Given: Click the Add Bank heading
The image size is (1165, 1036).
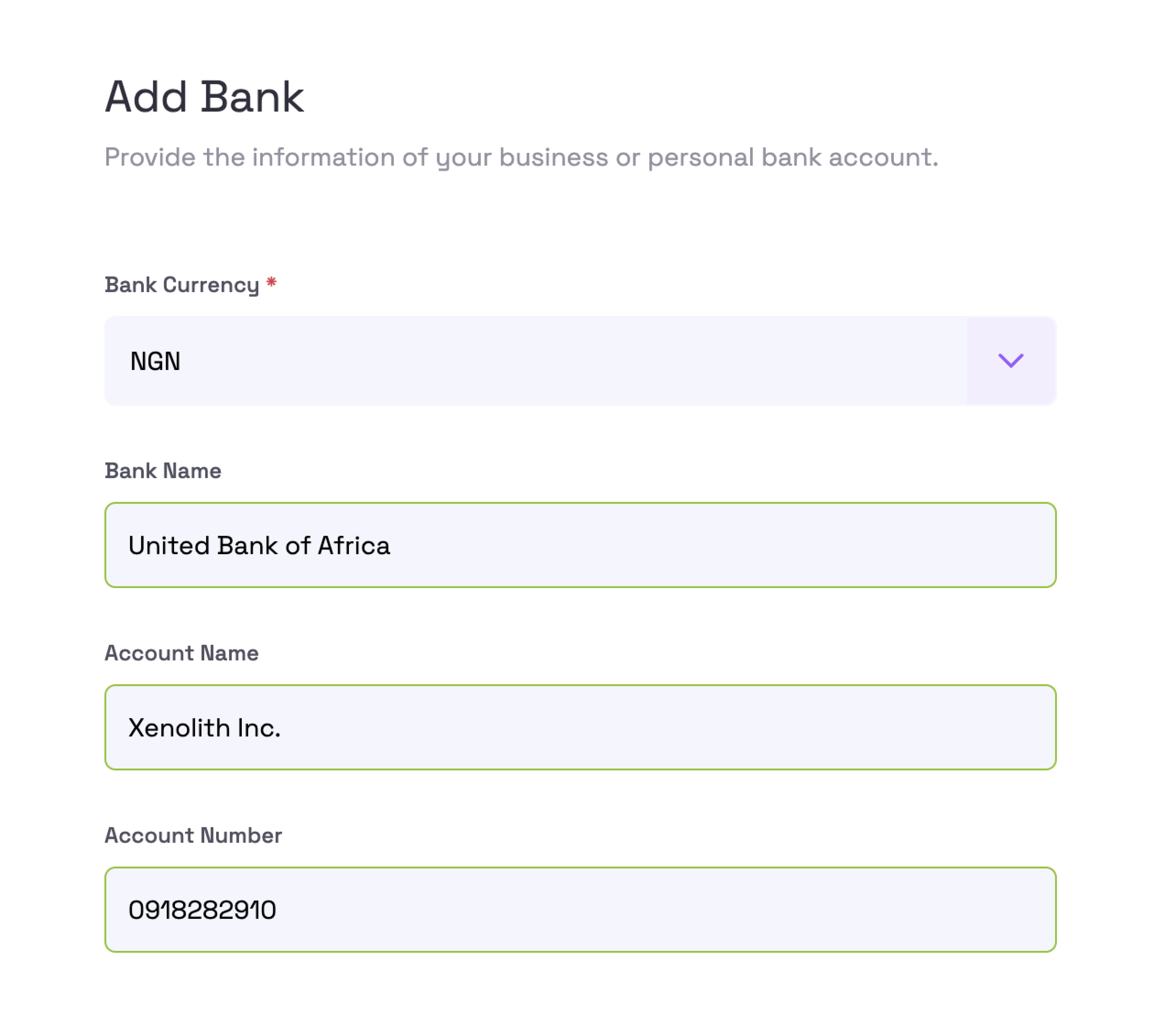Looking at the screenshot, I should [205, 97].
